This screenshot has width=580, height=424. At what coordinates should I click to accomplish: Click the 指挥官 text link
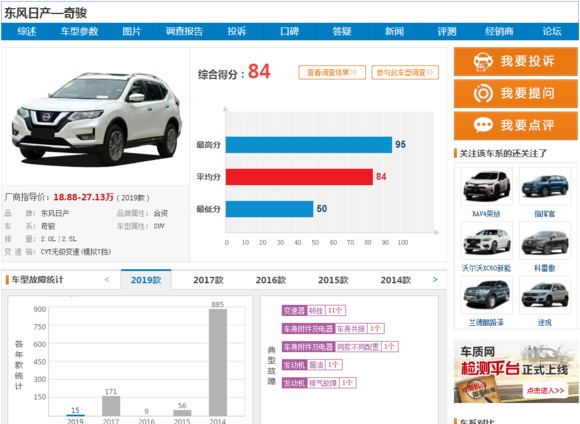pos(544,214)
